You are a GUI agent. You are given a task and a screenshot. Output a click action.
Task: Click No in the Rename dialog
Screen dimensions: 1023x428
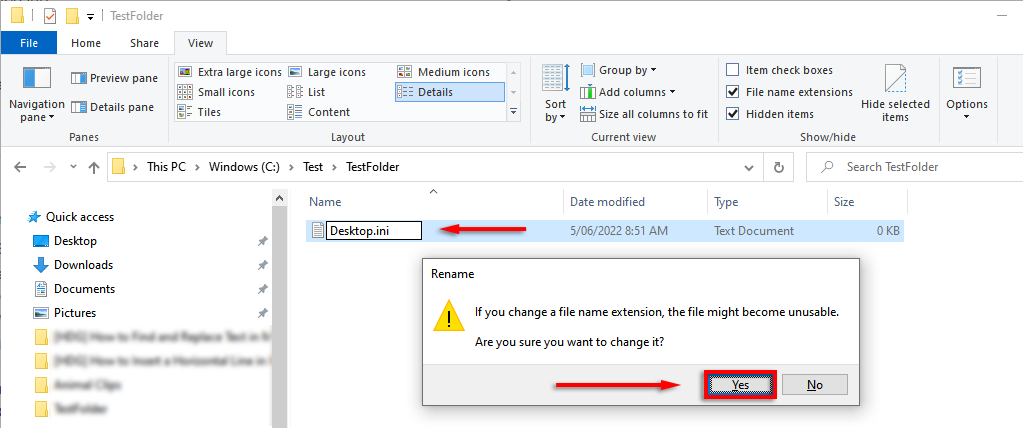814,384
